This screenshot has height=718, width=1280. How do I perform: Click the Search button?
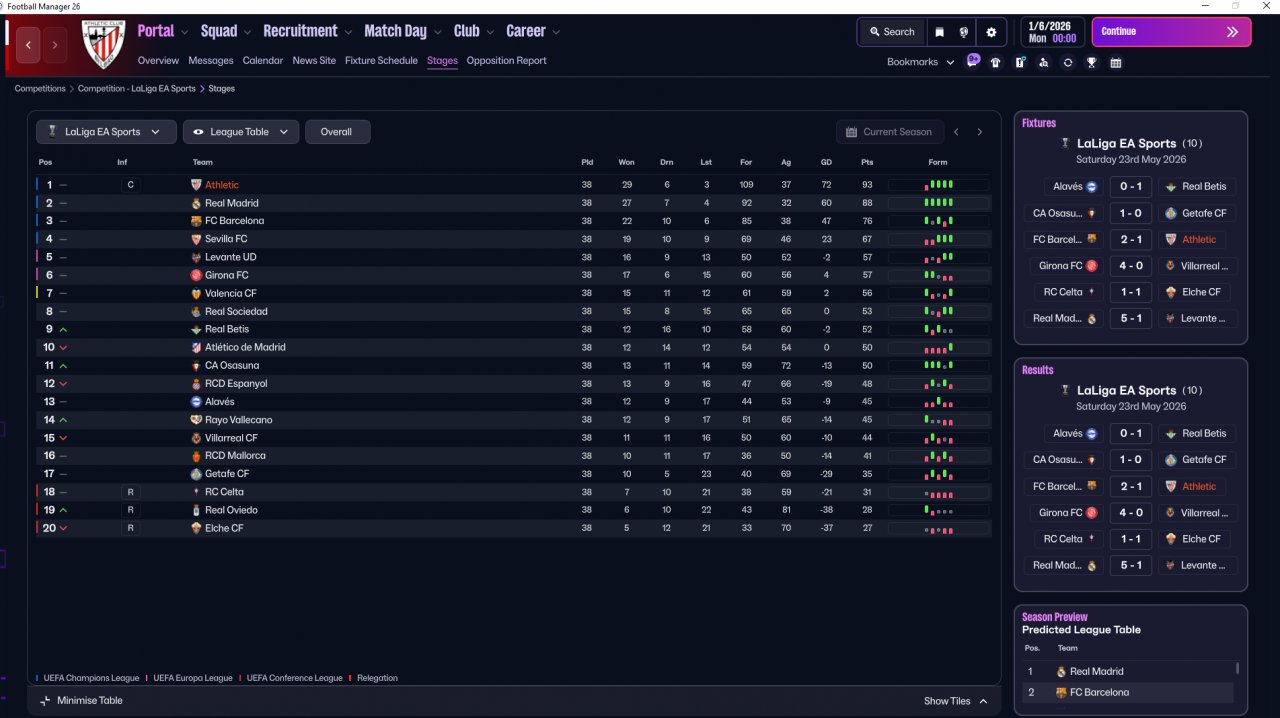tap(892, 32)
